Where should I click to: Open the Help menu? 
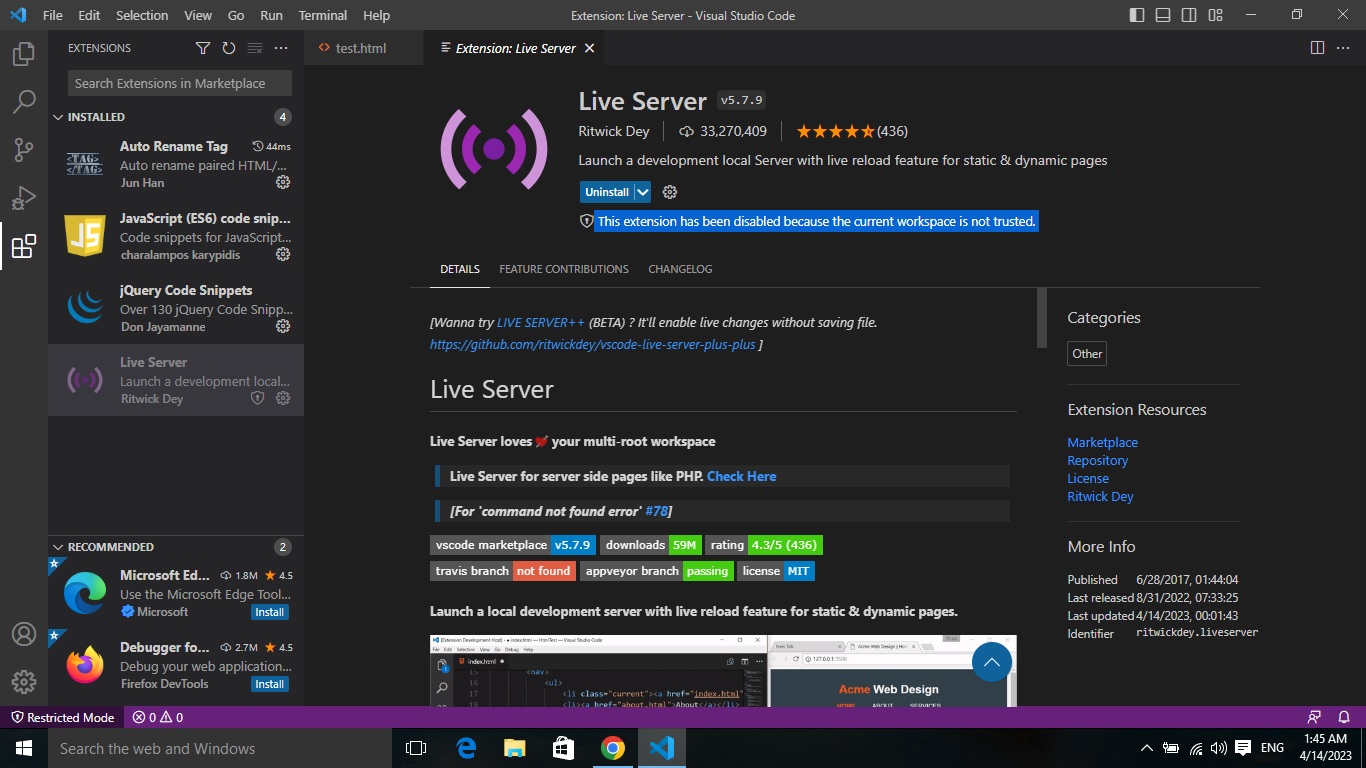[376, 15]
